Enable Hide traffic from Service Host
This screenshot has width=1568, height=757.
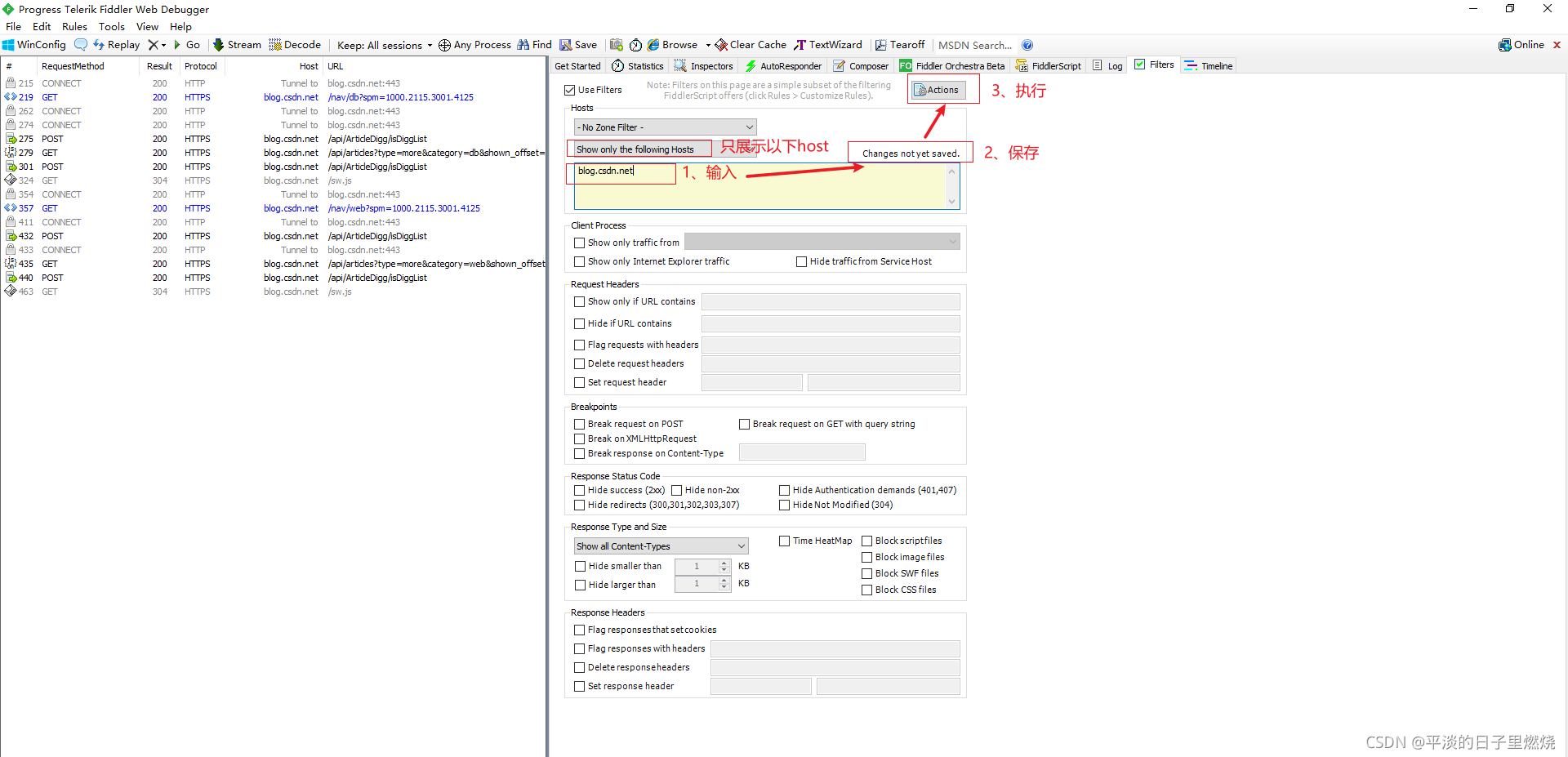(x=801, y=261)
